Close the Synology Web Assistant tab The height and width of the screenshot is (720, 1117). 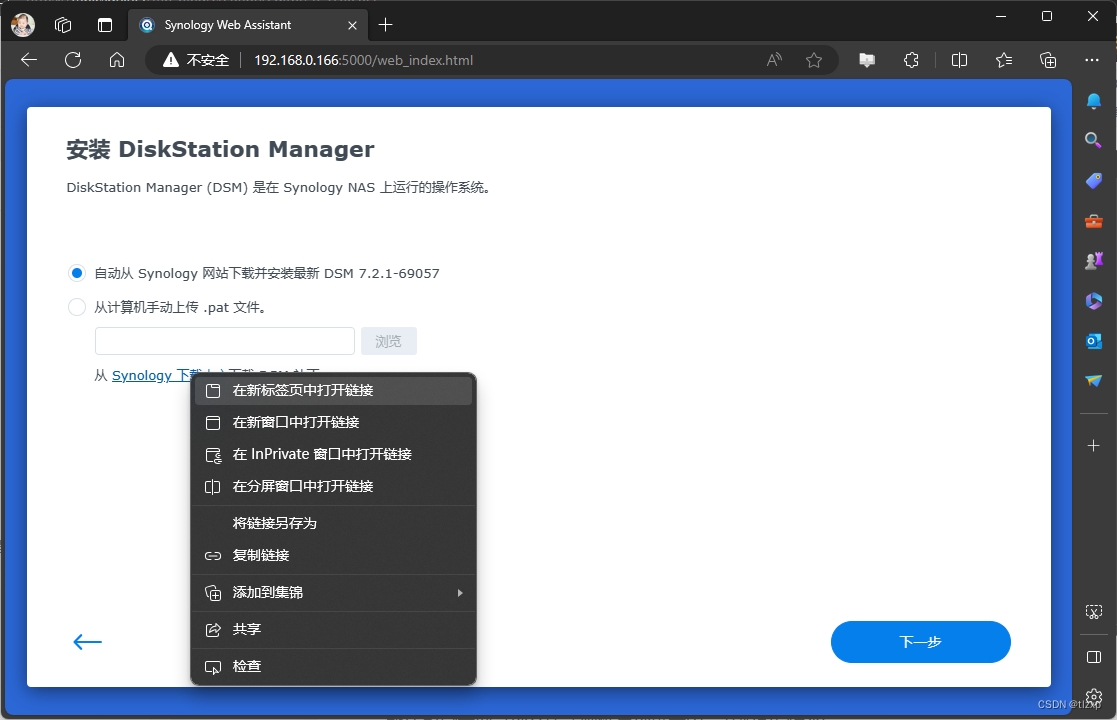[x=352, y=26]
